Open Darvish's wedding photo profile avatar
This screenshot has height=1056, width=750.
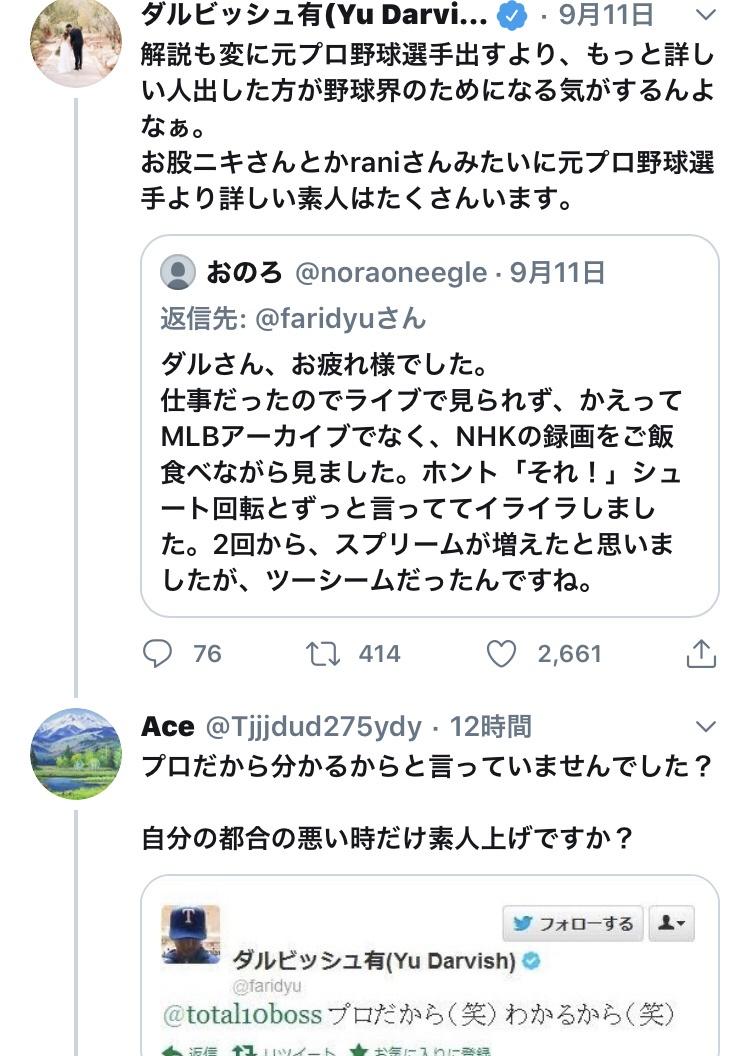click(x=76, y=42)
